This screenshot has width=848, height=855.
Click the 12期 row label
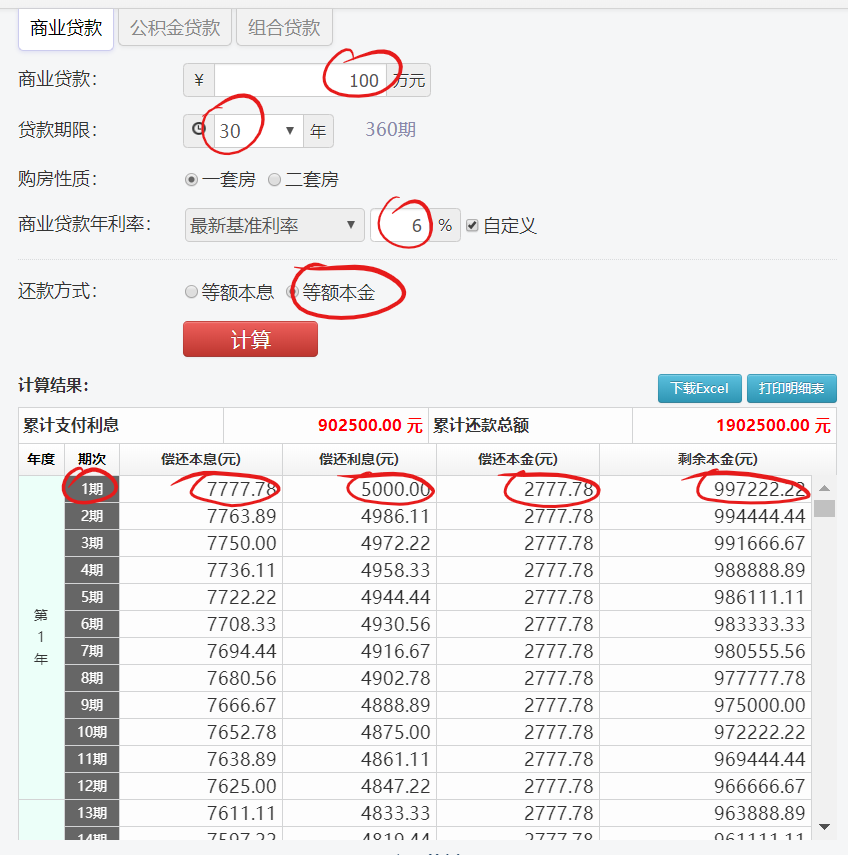pyautogui.click(x=92, y=786)
